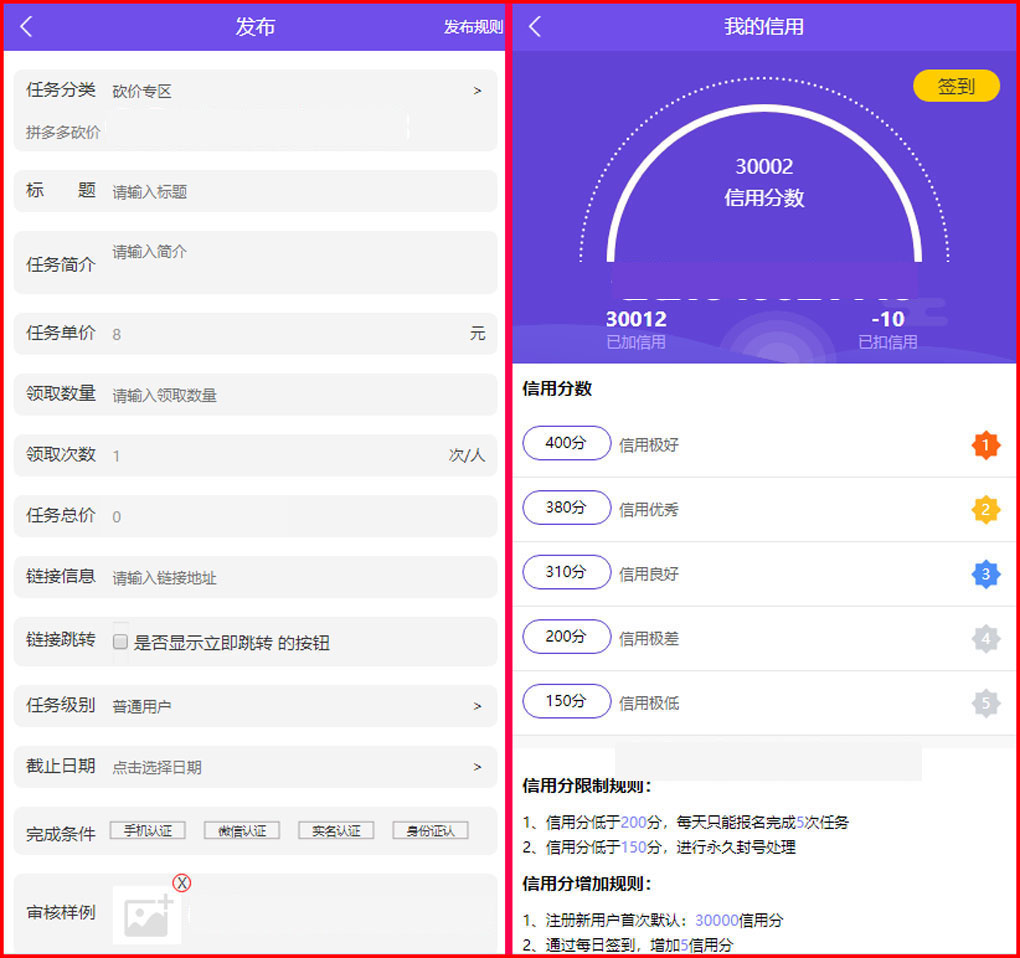Screen dimensions: 1020x958
Task: Select the 实名认证 verification option
Action: 336,830
